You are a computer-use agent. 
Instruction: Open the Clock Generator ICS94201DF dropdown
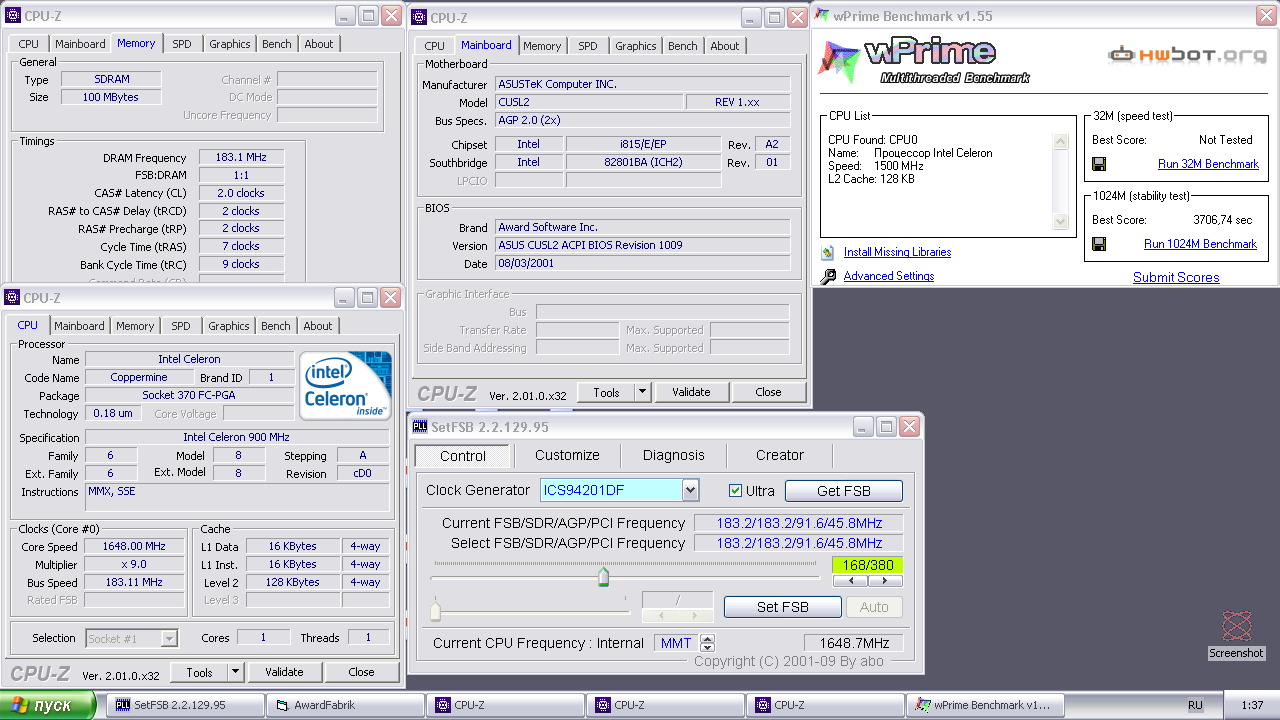pos(690,490)
